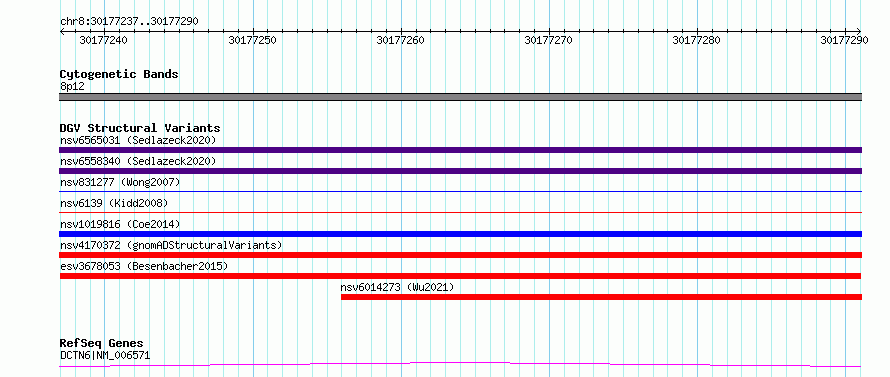Select the gray 8p12 cytogenetic band bar
This screenshot has height=377, width=890.
(x=460, y=97)
